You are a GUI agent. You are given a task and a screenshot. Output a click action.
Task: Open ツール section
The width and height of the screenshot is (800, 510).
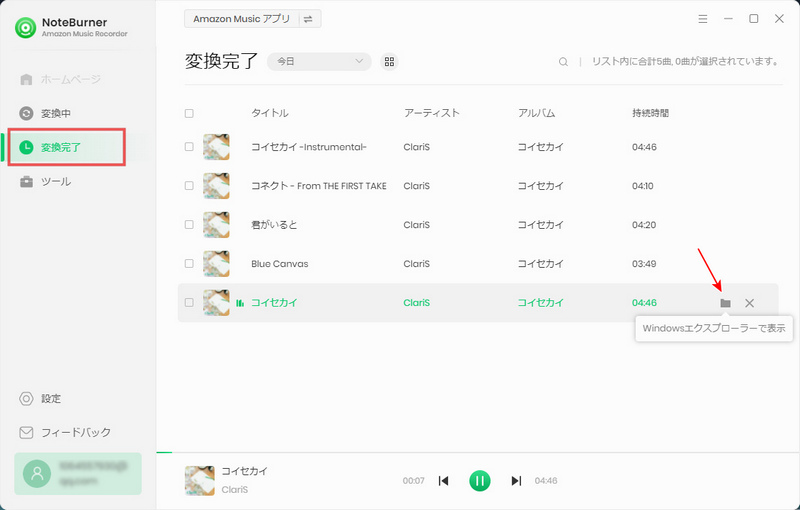pos(45,182)
